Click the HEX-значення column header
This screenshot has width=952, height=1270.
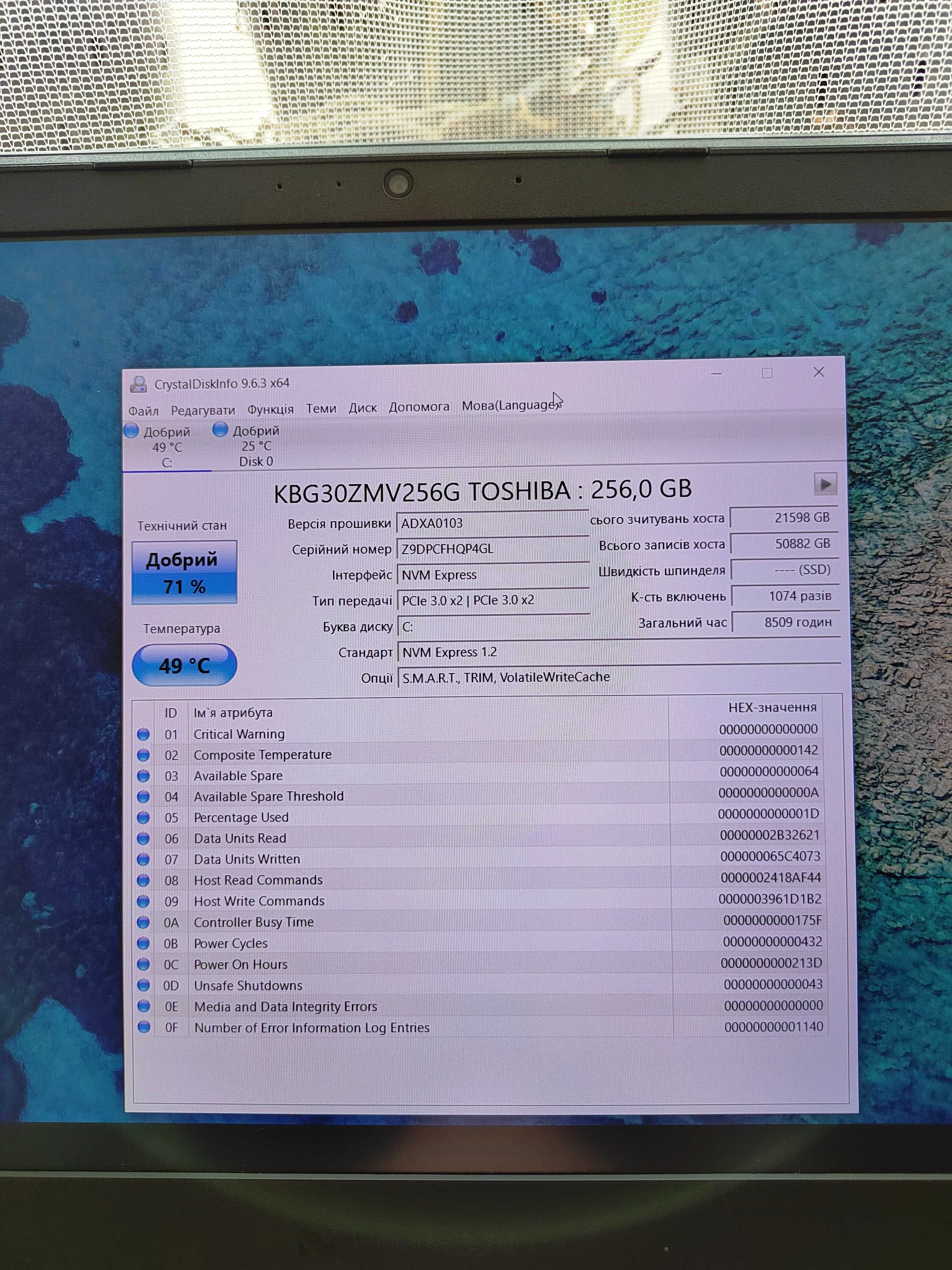tap(772, 708)
